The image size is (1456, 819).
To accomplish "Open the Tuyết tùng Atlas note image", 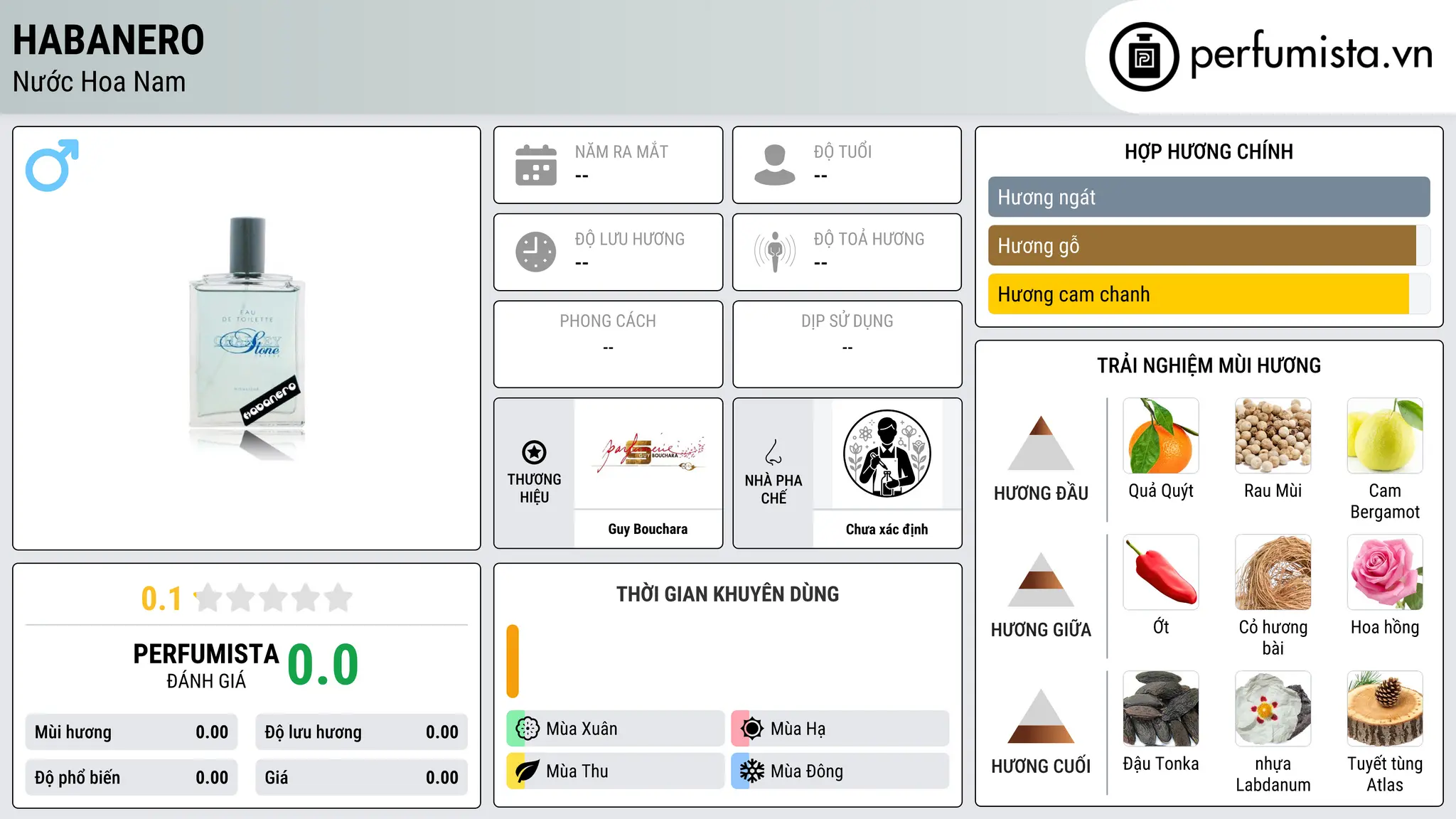I will pyautogui.click(x=1385, y=709).
